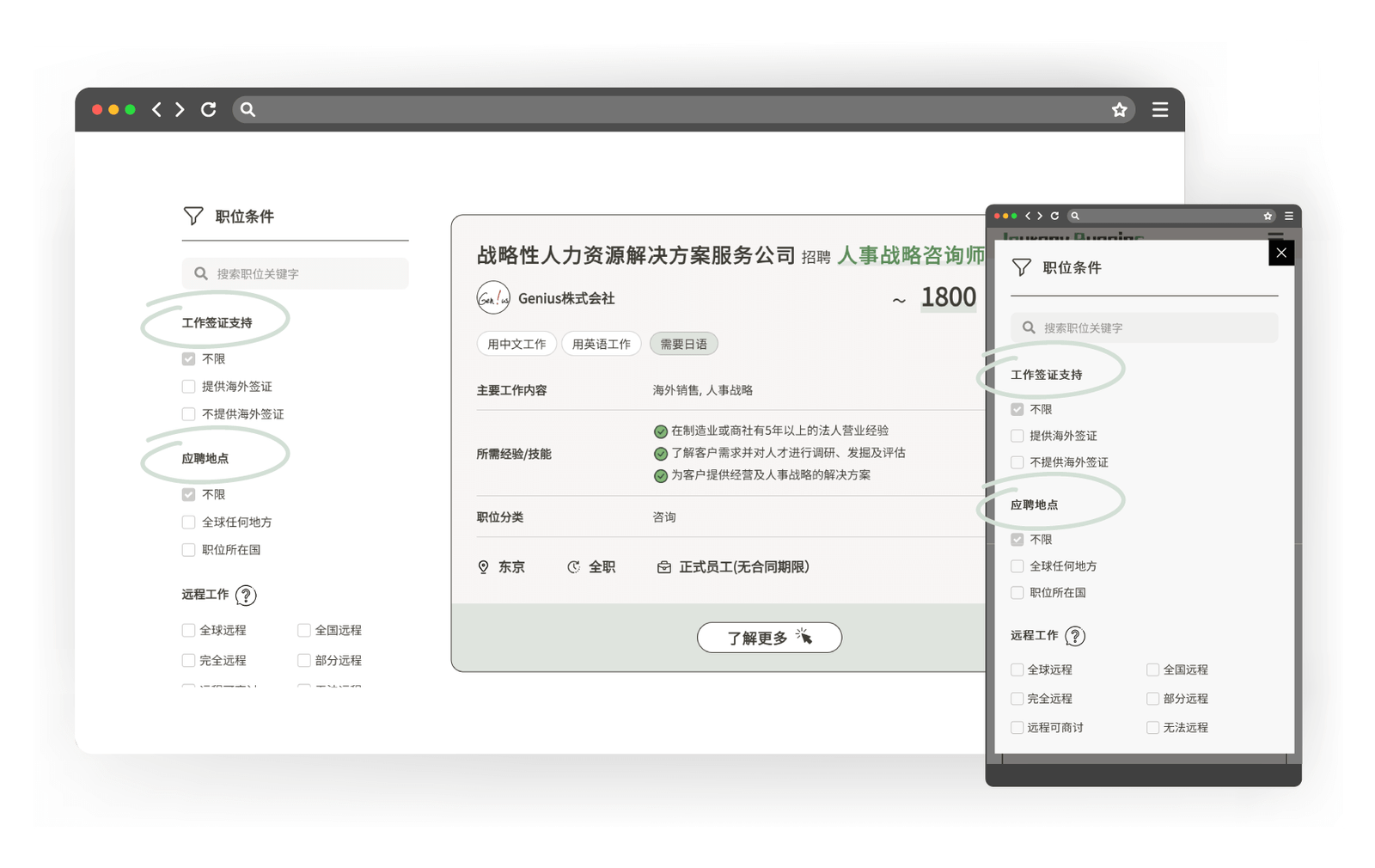Toggle 不限 under 工作签证支持 in small window
This screenshot has width=1375, height=868.
(1017, 409)
